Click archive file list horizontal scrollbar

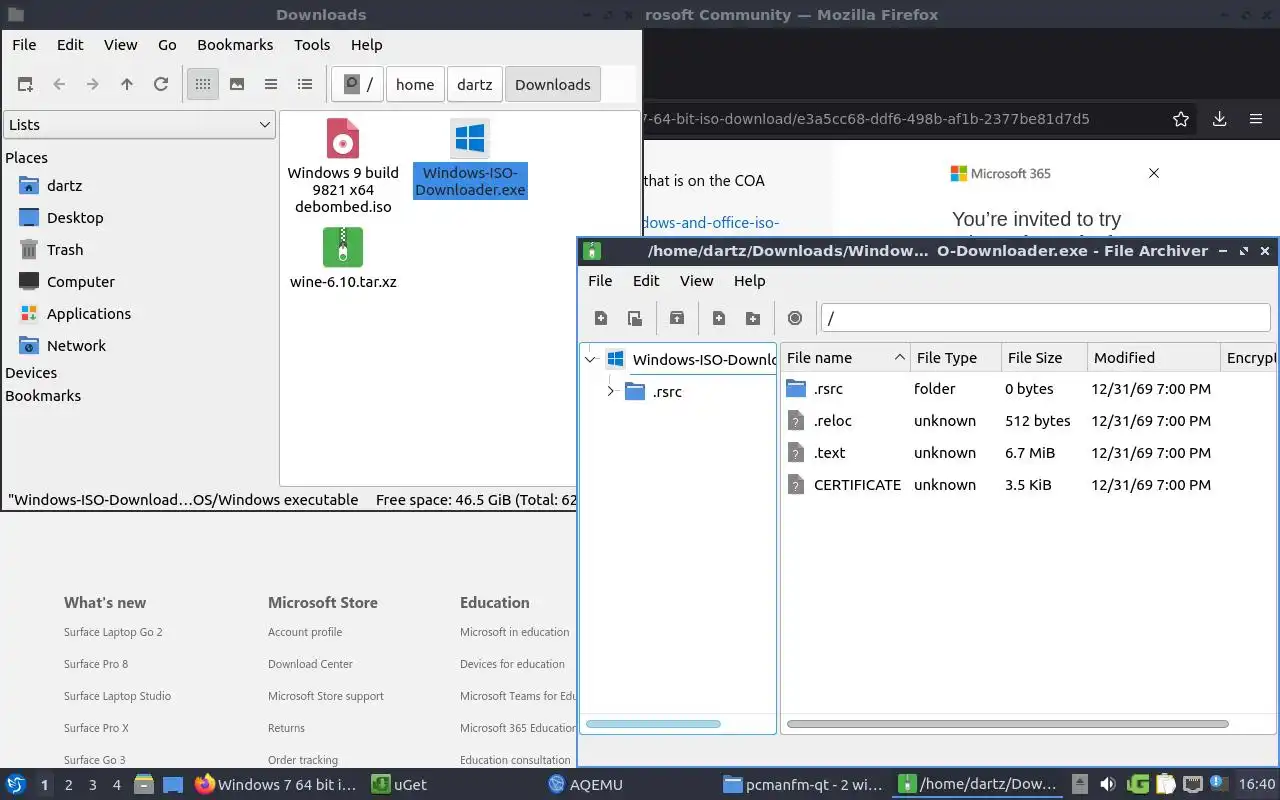click(x=1007, y=724)
